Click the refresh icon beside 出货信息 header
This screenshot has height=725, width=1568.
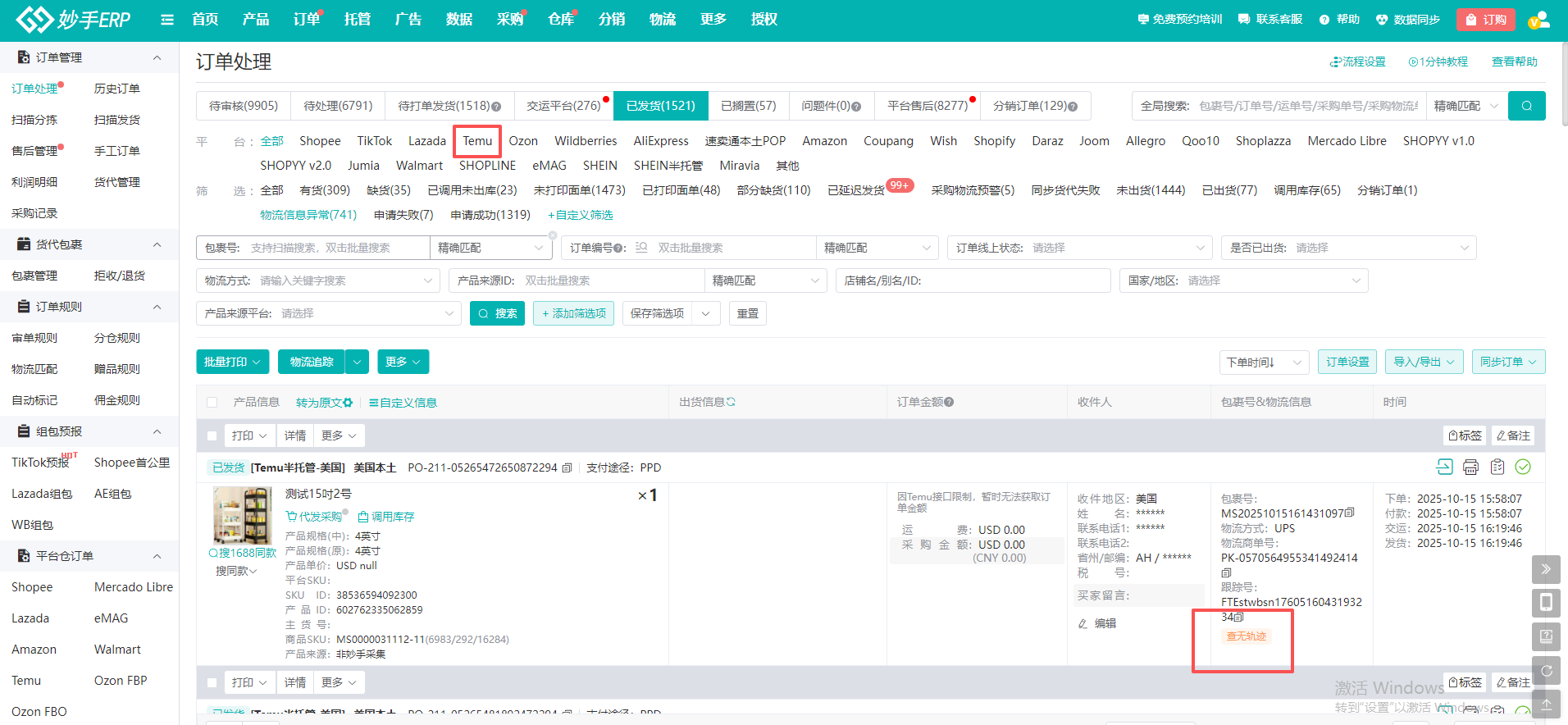pos(731,402)
